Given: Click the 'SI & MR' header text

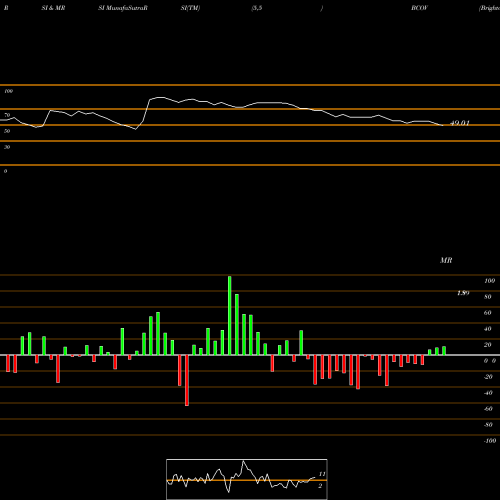Looking at the screenshot, I should (53, 8).
